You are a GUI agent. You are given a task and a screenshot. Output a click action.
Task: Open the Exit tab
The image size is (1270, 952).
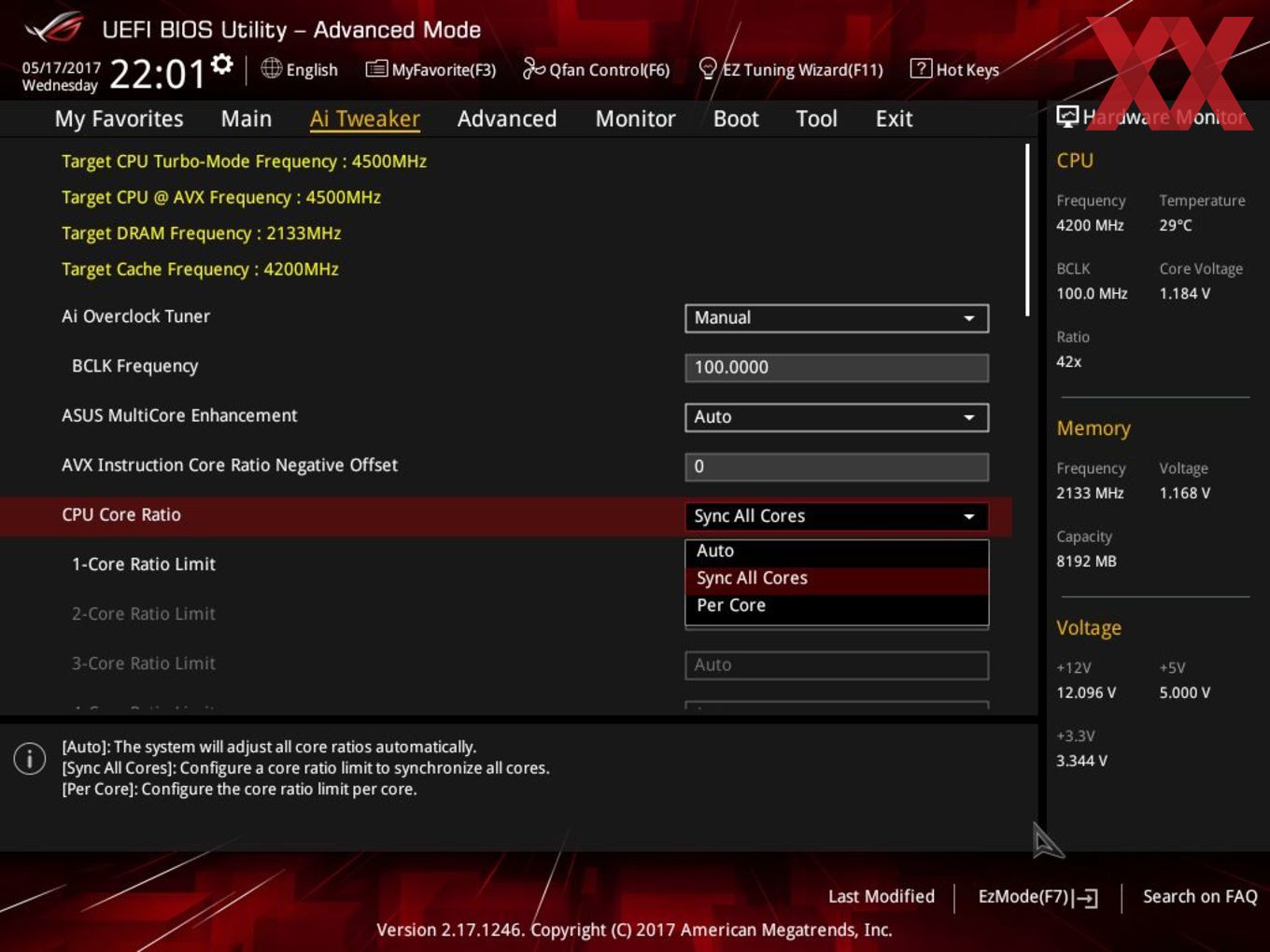point(894,119)
